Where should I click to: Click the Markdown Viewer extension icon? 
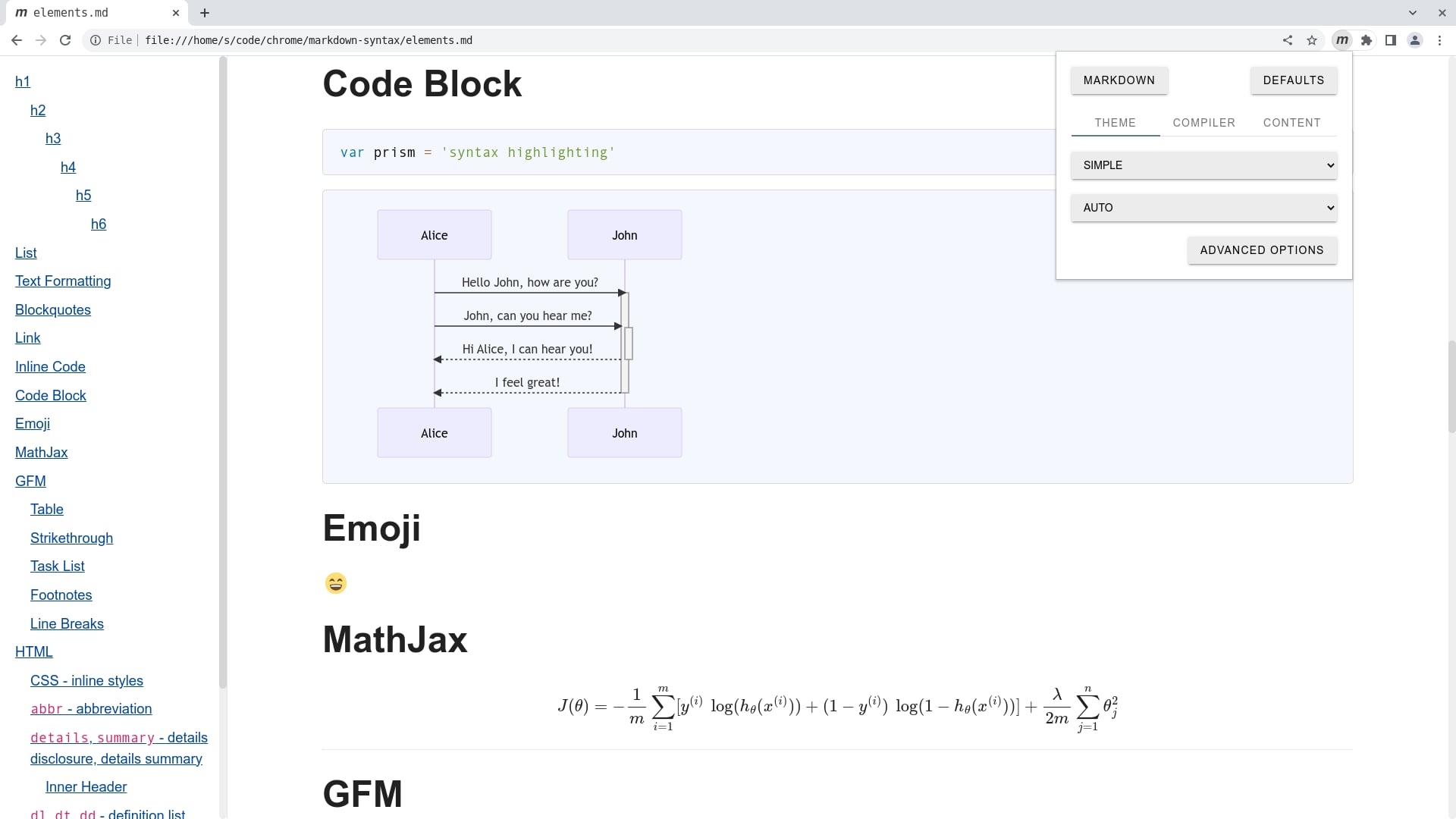coord(1342,40)
